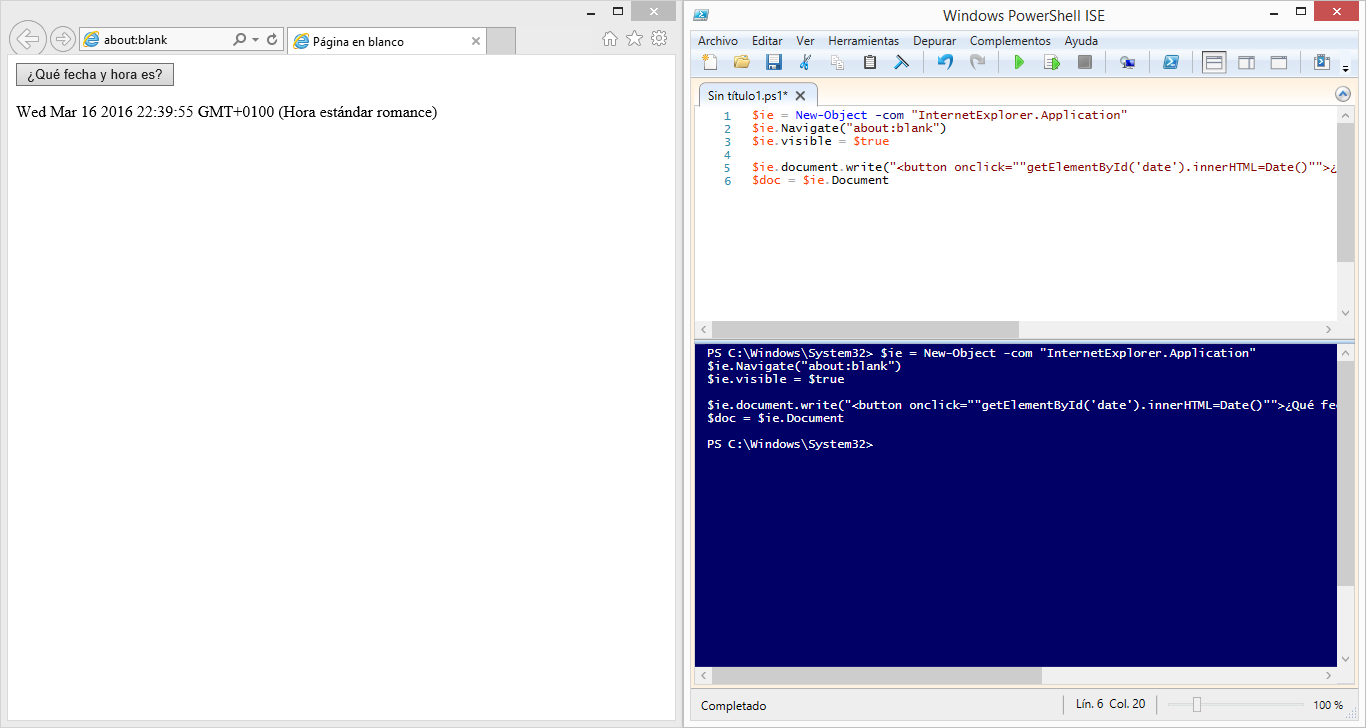Show script pane maximized layout
The image size is (1366, 728).
tap(1278, 63)
